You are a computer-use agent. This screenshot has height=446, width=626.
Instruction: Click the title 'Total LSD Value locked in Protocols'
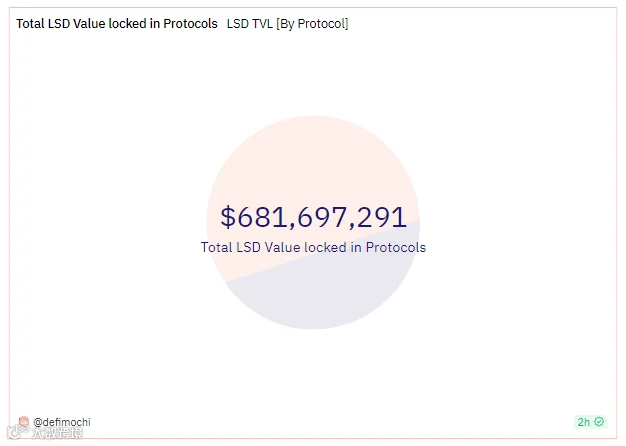pos(117,24)
